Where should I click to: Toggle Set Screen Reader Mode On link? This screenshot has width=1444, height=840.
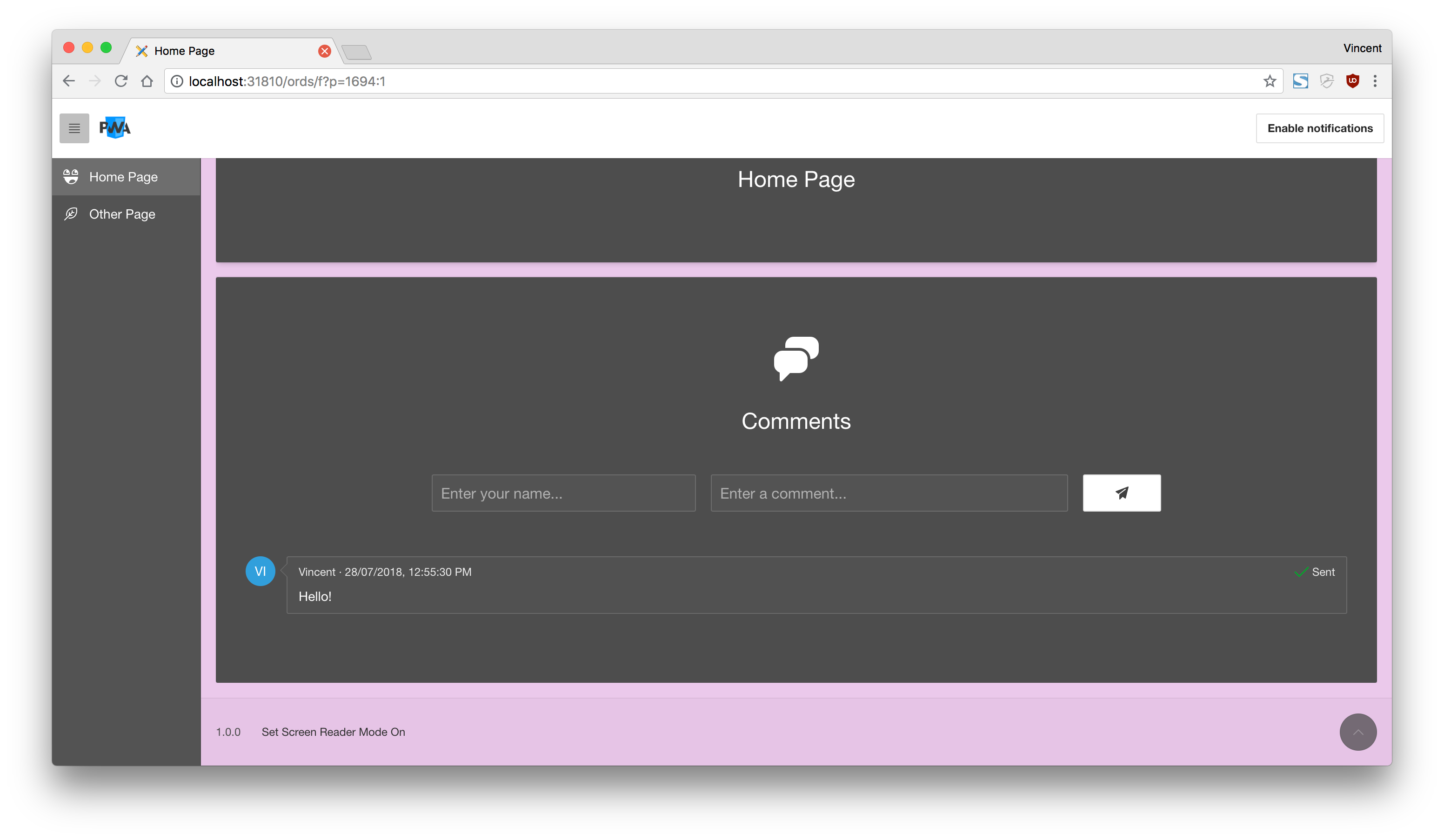tap(333, 732)
